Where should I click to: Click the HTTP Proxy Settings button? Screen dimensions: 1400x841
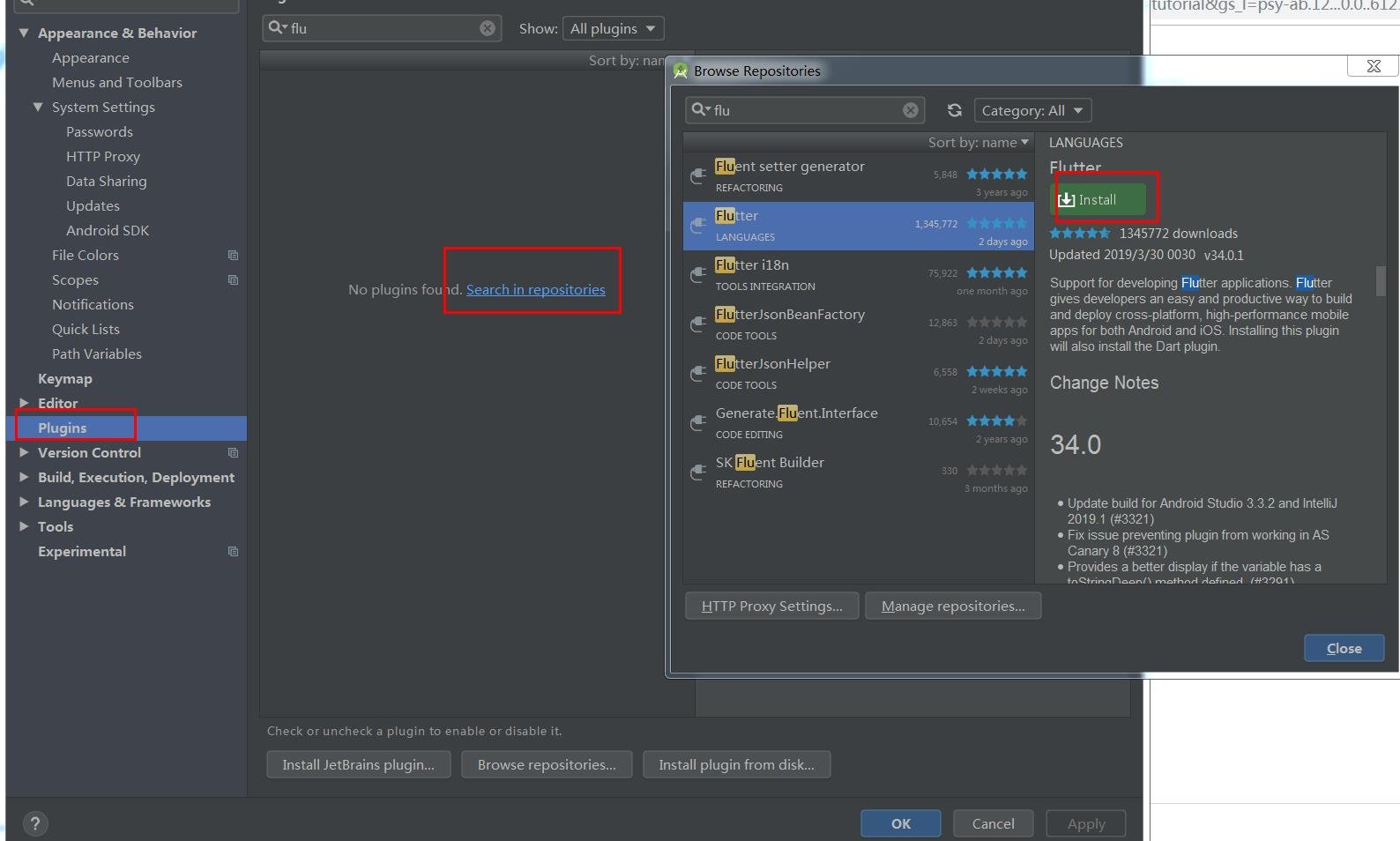[x=771, y=606]
